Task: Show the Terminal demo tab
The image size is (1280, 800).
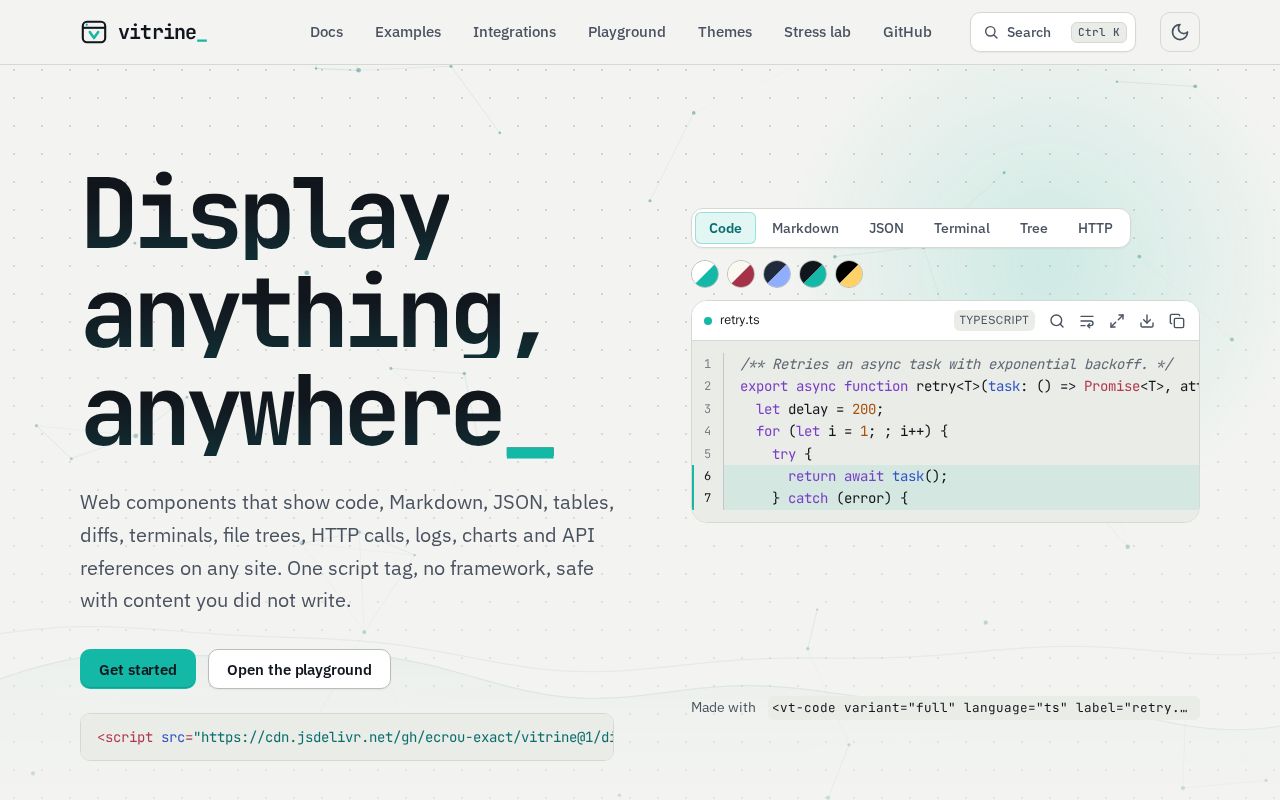Action: [962, 228]
